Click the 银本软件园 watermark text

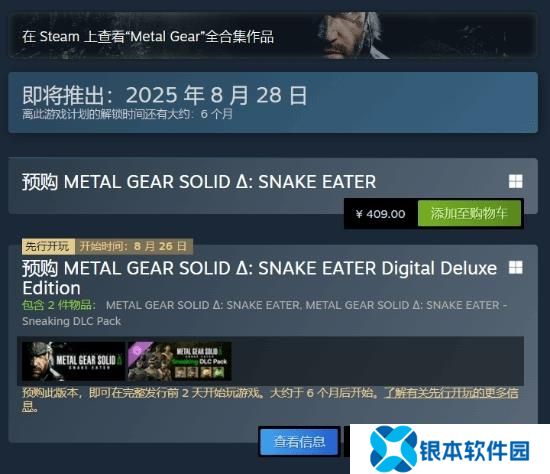[x=474, y=451]
